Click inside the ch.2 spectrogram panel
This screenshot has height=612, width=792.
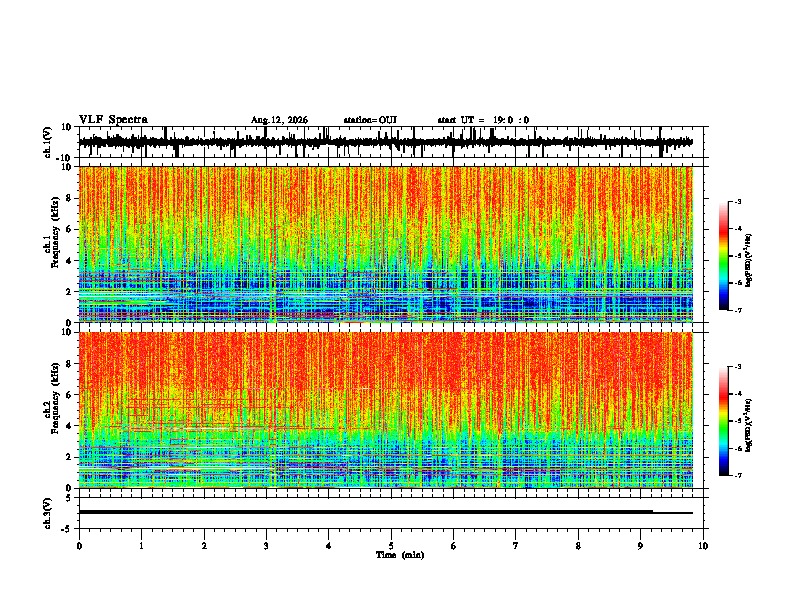(385, 410)
